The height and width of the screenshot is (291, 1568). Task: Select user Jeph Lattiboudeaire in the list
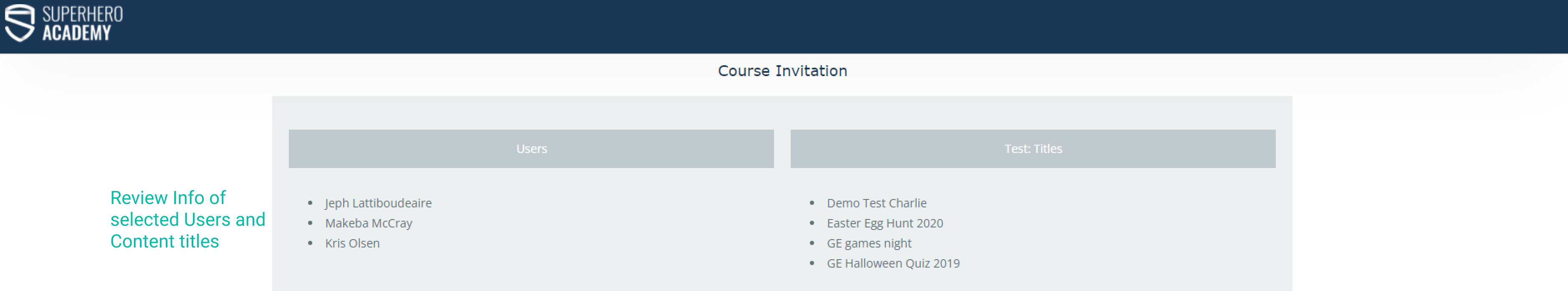tap(378, 203)
